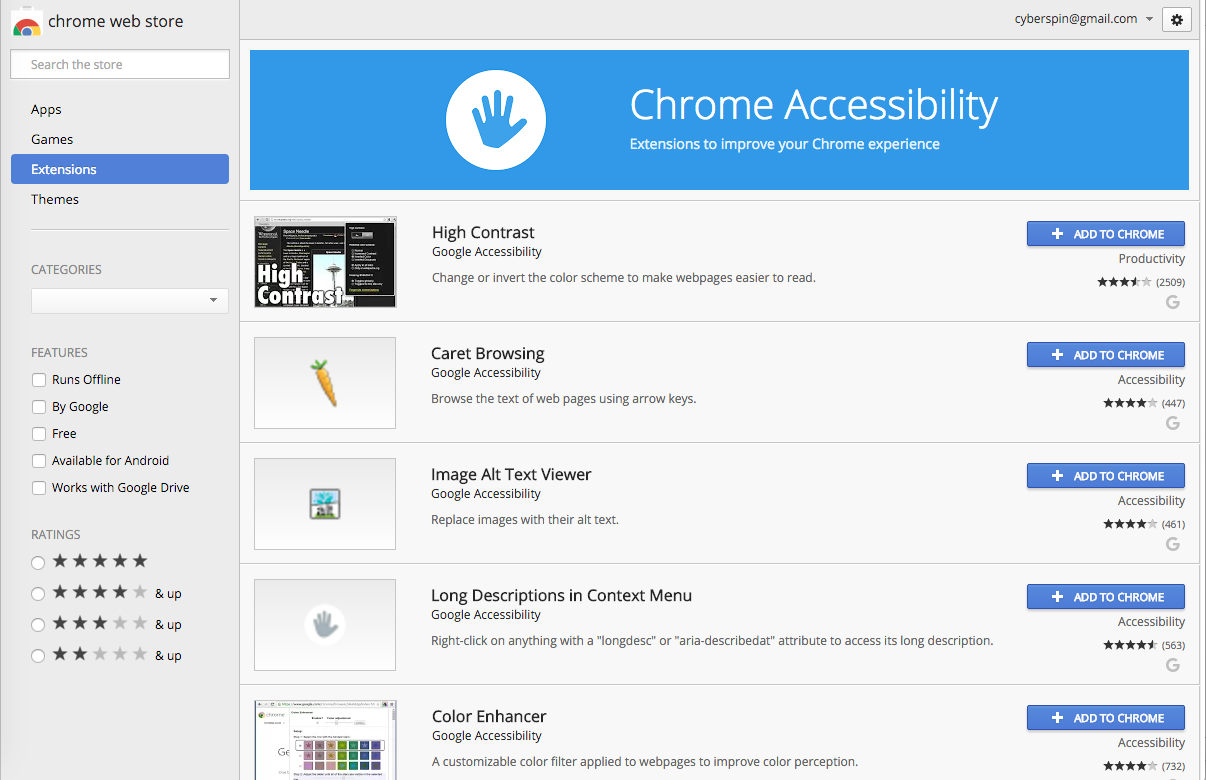Open the Caret Browsing title link
Screen dimensions: 1206x780
488,353
